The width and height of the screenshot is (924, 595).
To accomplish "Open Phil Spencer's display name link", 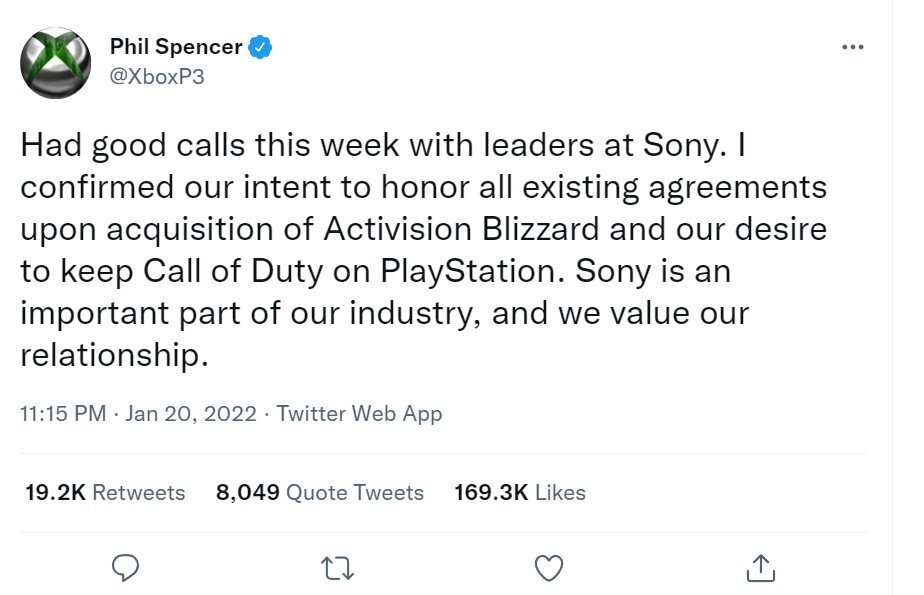I will point(176,47).
